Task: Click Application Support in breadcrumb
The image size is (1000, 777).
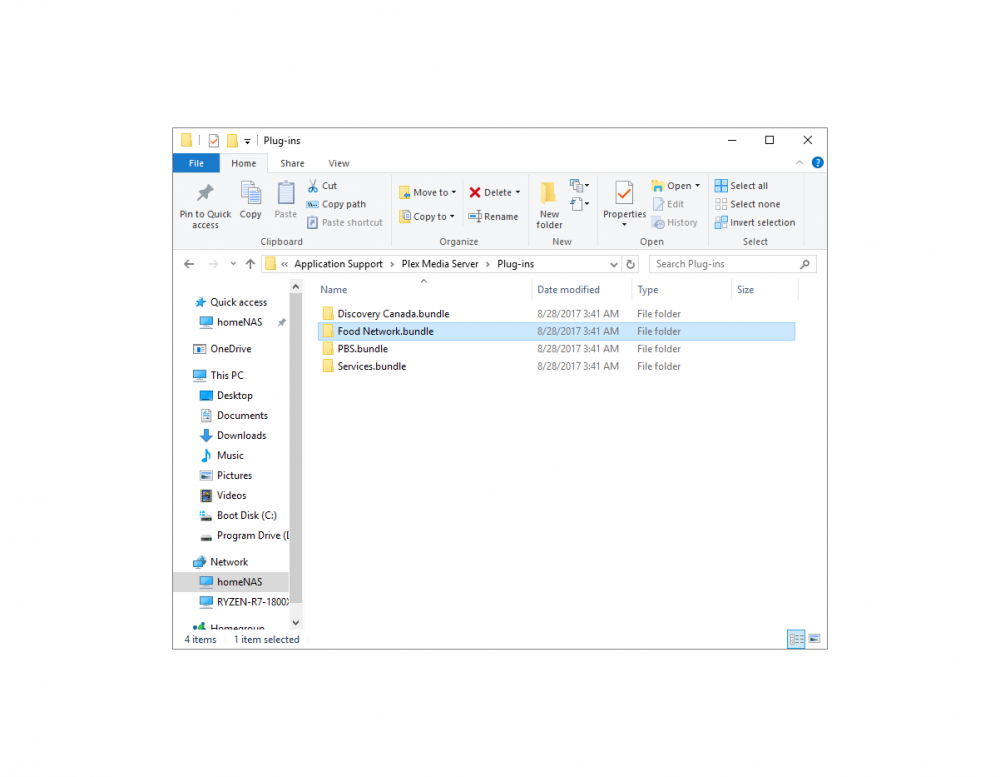Action: tap(338, 264)
